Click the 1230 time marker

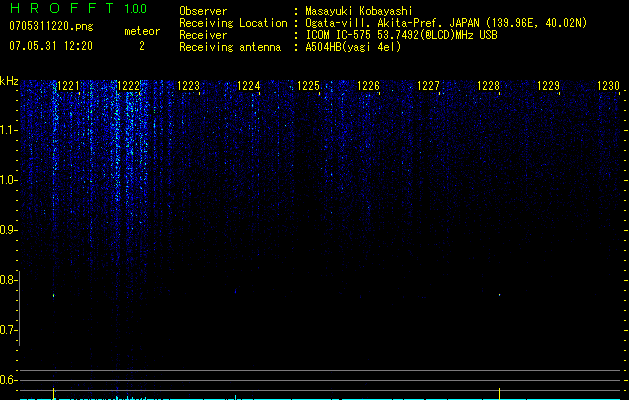608,86
